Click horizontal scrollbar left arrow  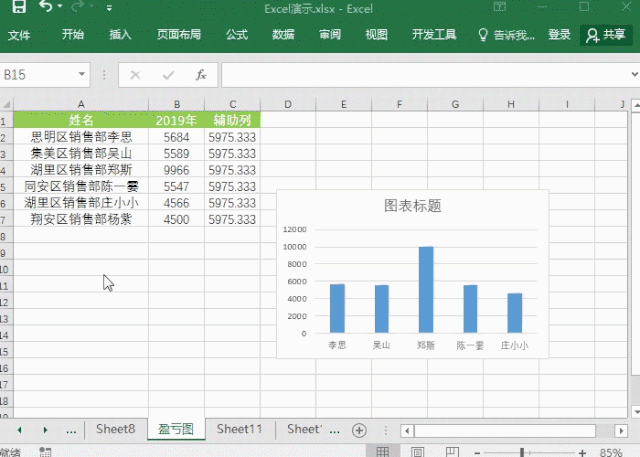tap(407, 430)
